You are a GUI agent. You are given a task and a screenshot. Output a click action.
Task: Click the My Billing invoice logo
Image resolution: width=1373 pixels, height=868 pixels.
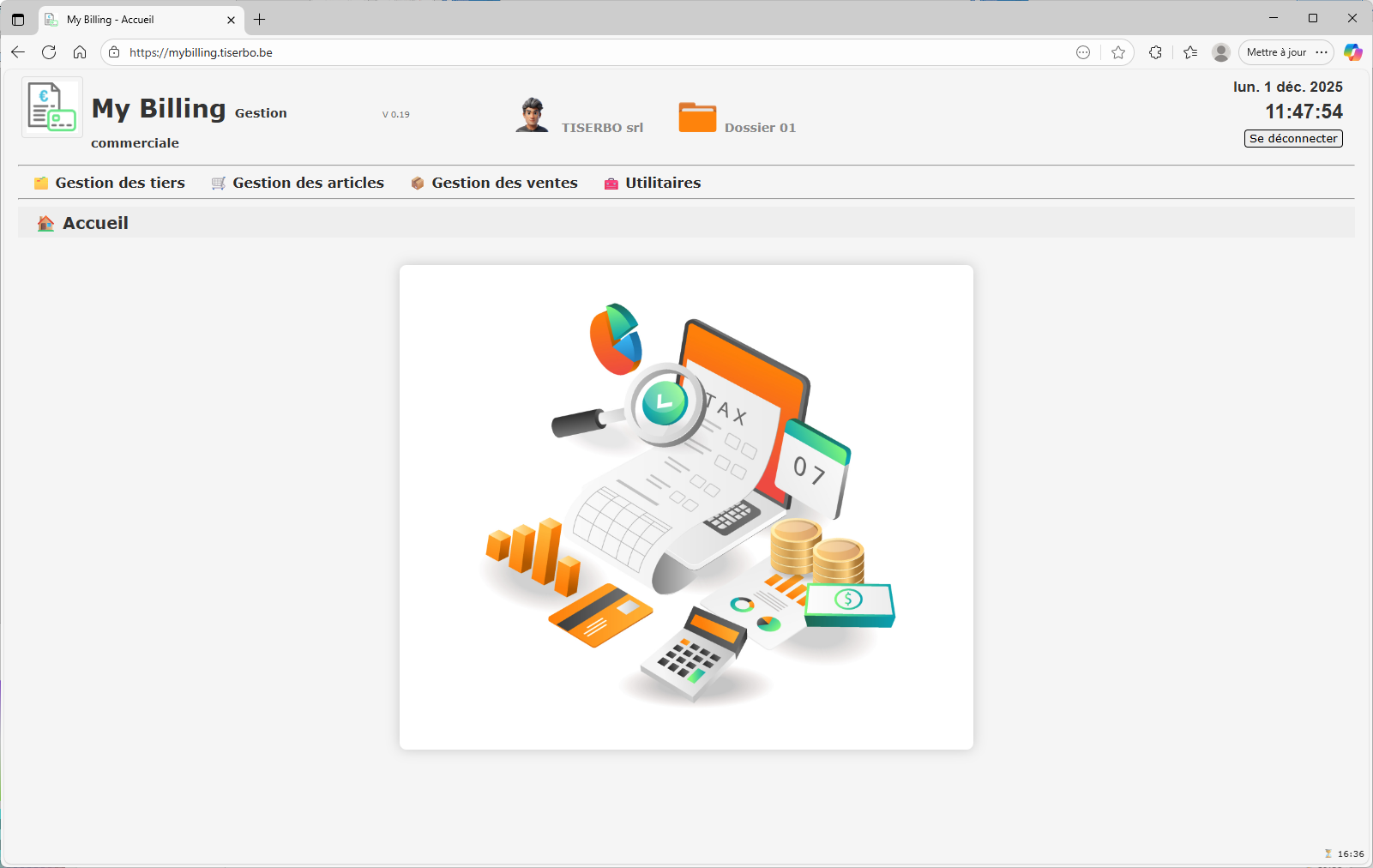point(51,106)
